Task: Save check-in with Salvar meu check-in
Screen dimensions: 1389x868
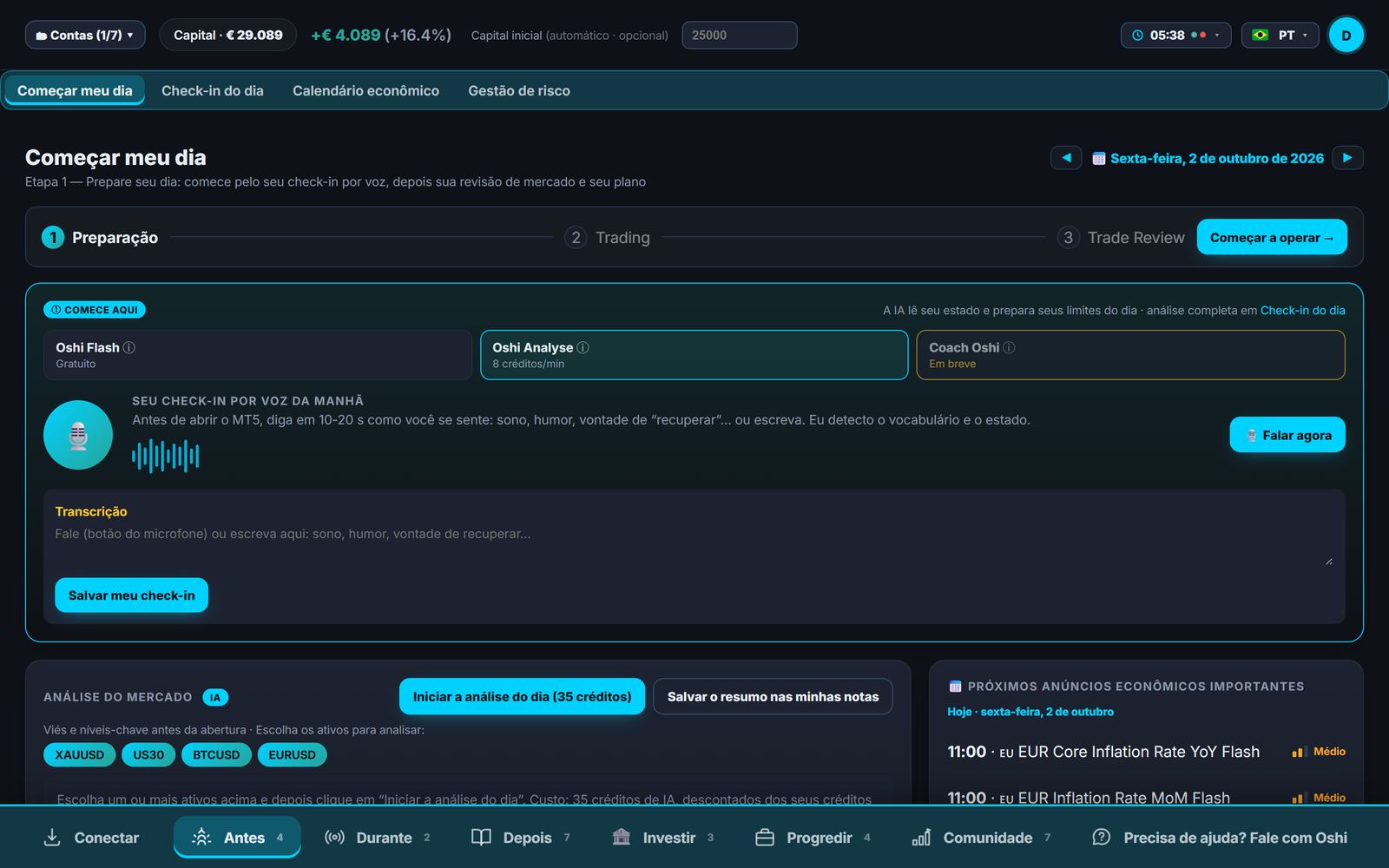Action: click(132, 595)
